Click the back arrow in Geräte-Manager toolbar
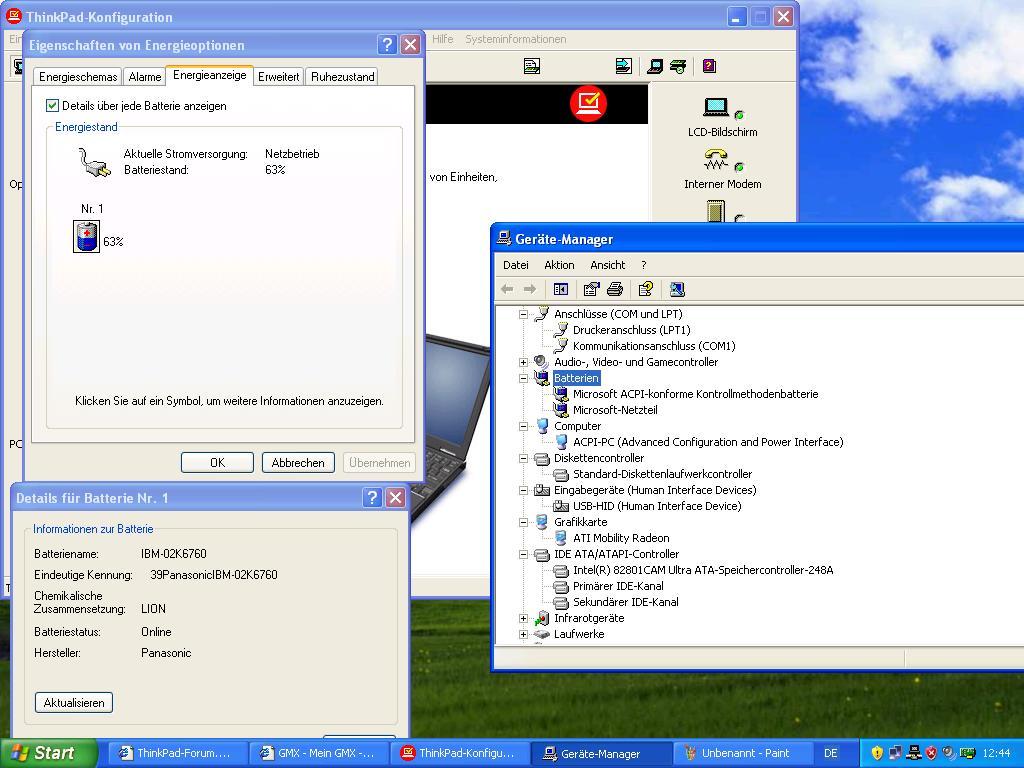 tap(507, 289)
